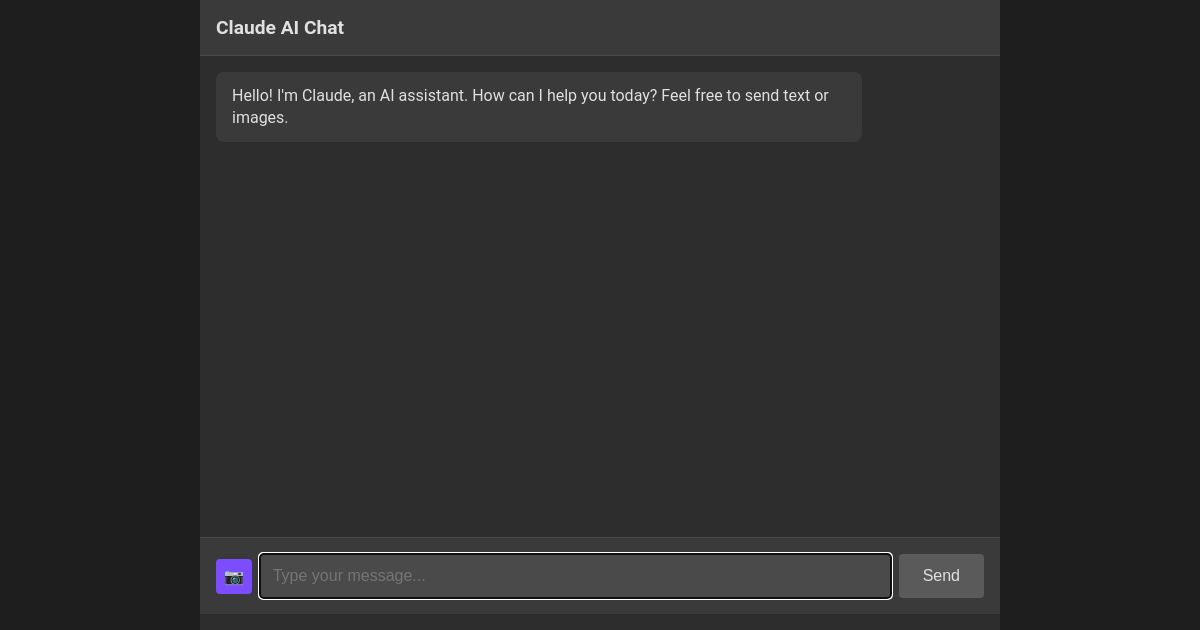Click the dark input composer bar

tap(600, 610)
